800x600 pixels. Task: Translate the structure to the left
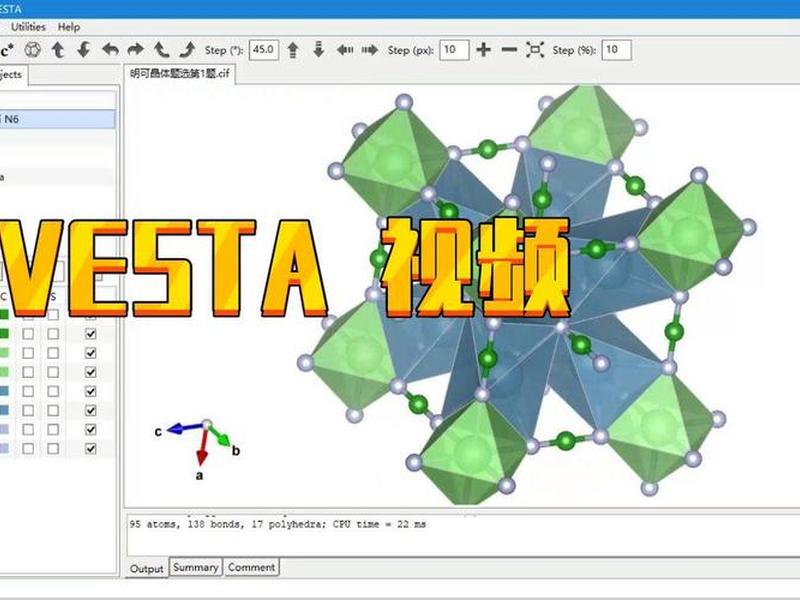click(345, 50)
